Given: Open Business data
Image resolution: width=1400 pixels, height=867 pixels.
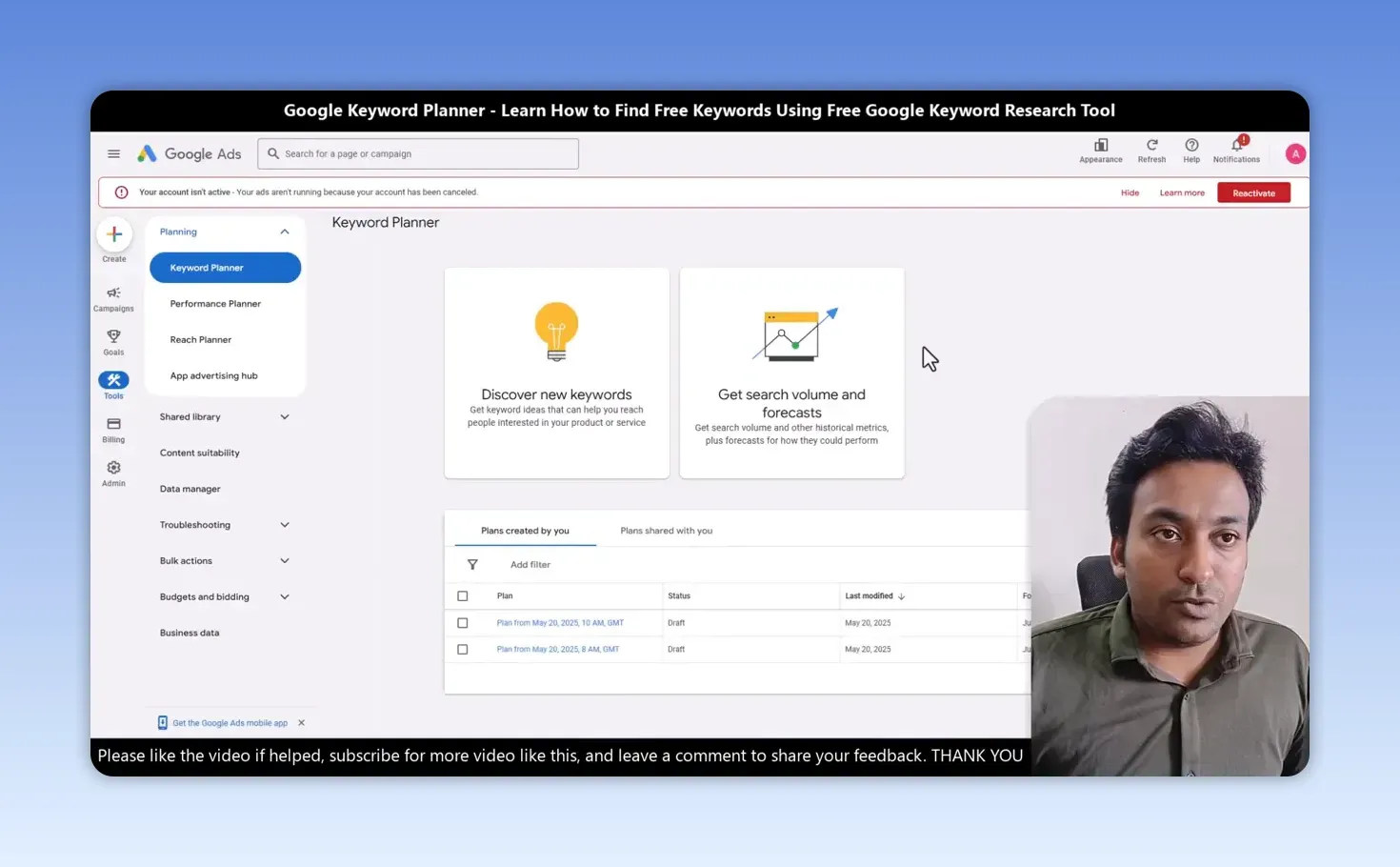Looking at the screenshot, I should pyautogui.click(x=190, y=634).
